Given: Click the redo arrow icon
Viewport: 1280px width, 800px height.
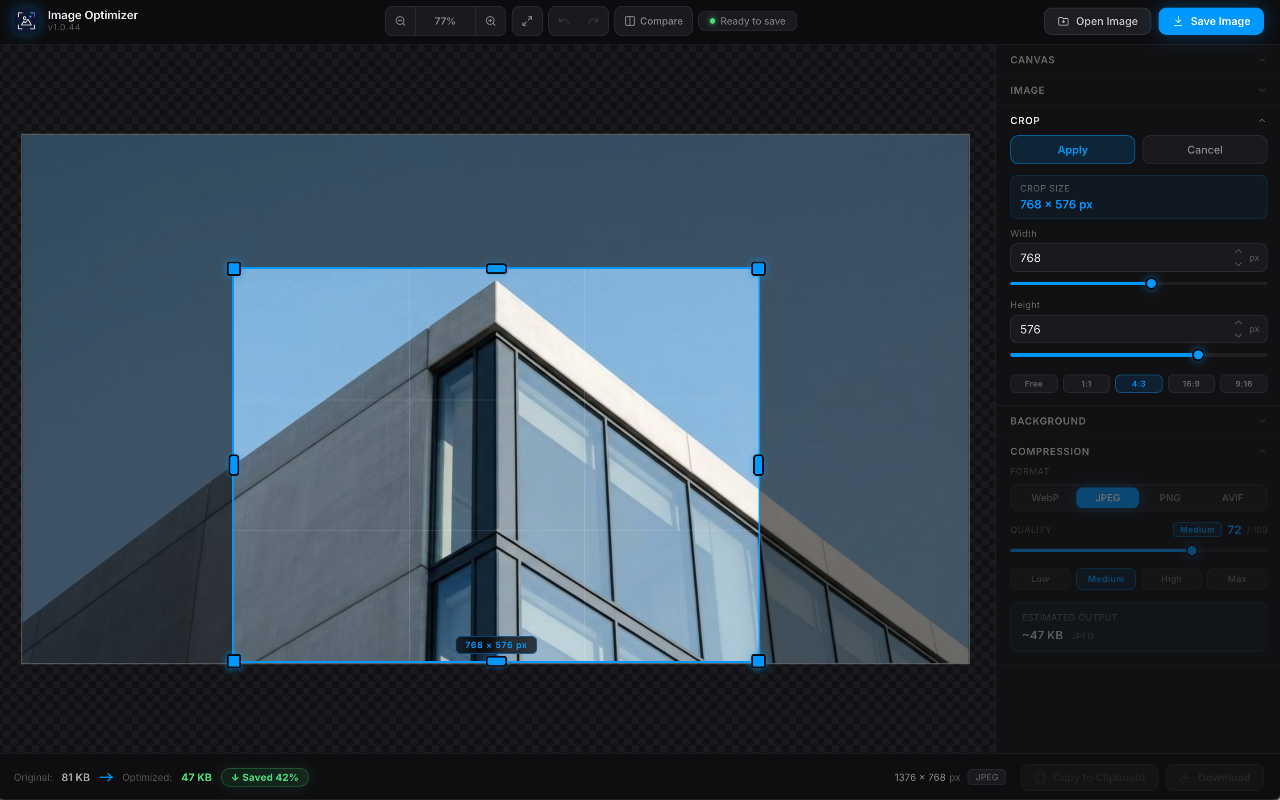Looking at the screenshot, I should click(593, 21).
